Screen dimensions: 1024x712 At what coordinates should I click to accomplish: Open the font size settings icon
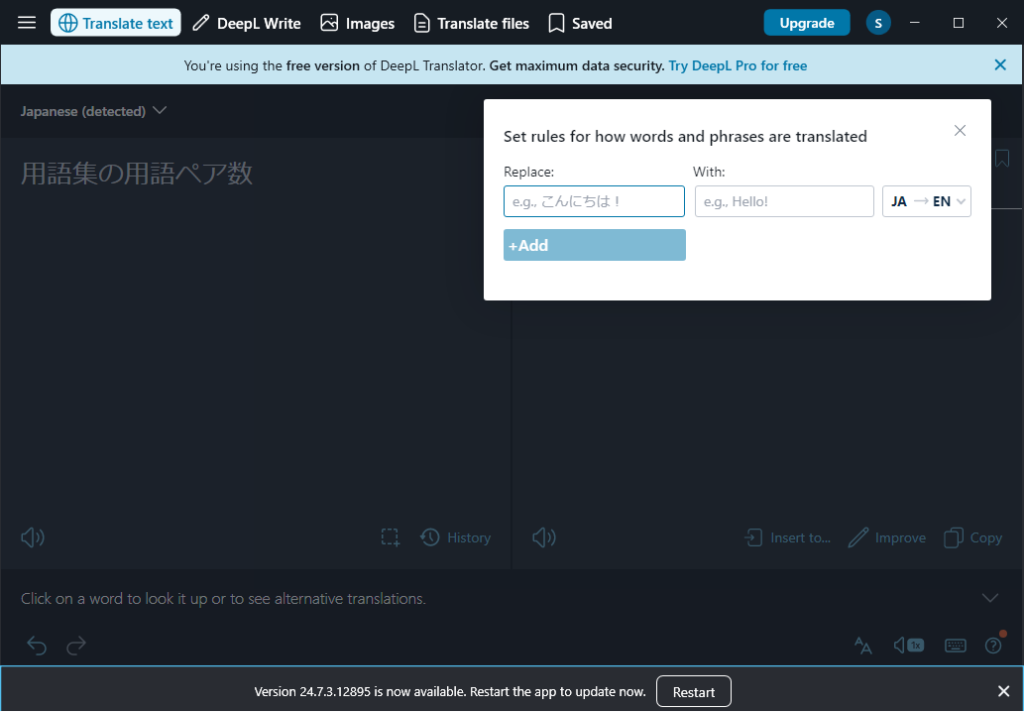pos(863,646)
